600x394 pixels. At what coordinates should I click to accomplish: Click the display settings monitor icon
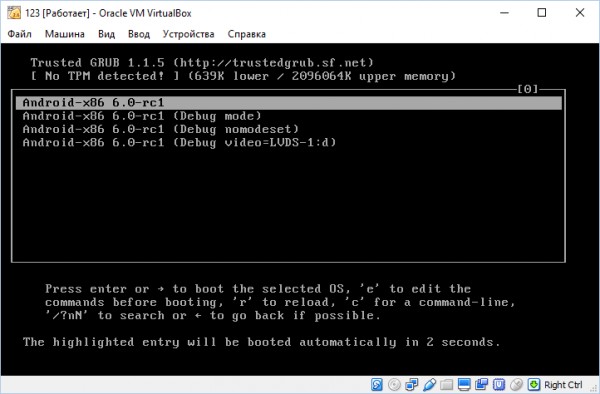[x=464, y=384]
